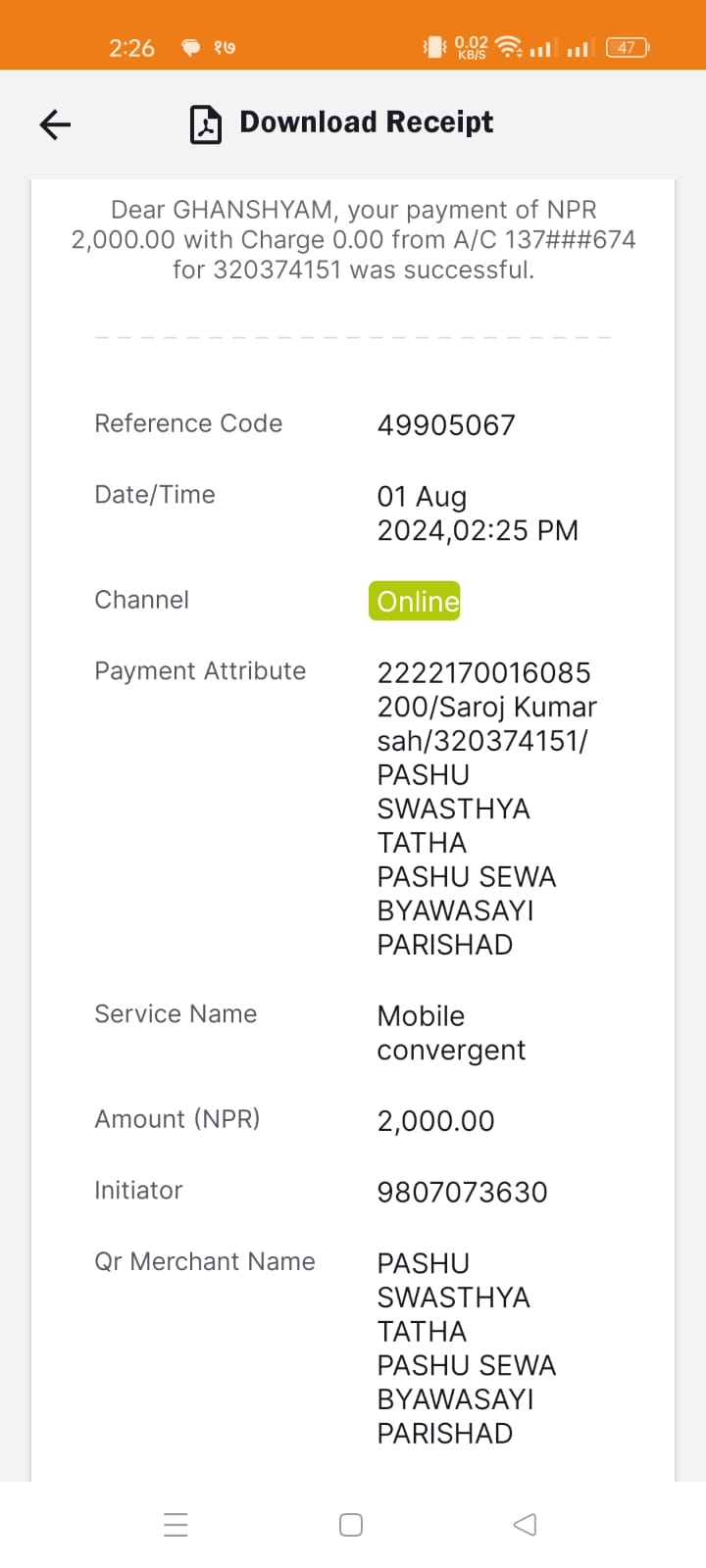The height and width of the screenshot is (1568, 706).
Task: Tap the clock time in the status bar
Action: (x=131, y=48)
